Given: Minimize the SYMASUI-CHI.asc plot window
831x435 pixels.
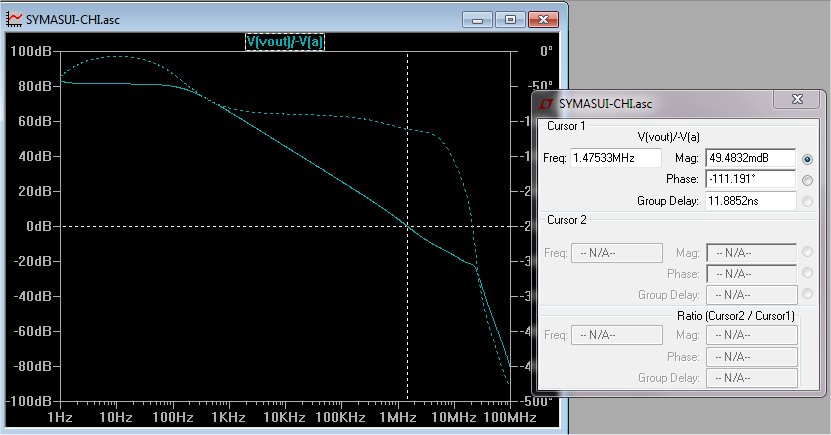Looking at the screenshot, I should point(478,20).
